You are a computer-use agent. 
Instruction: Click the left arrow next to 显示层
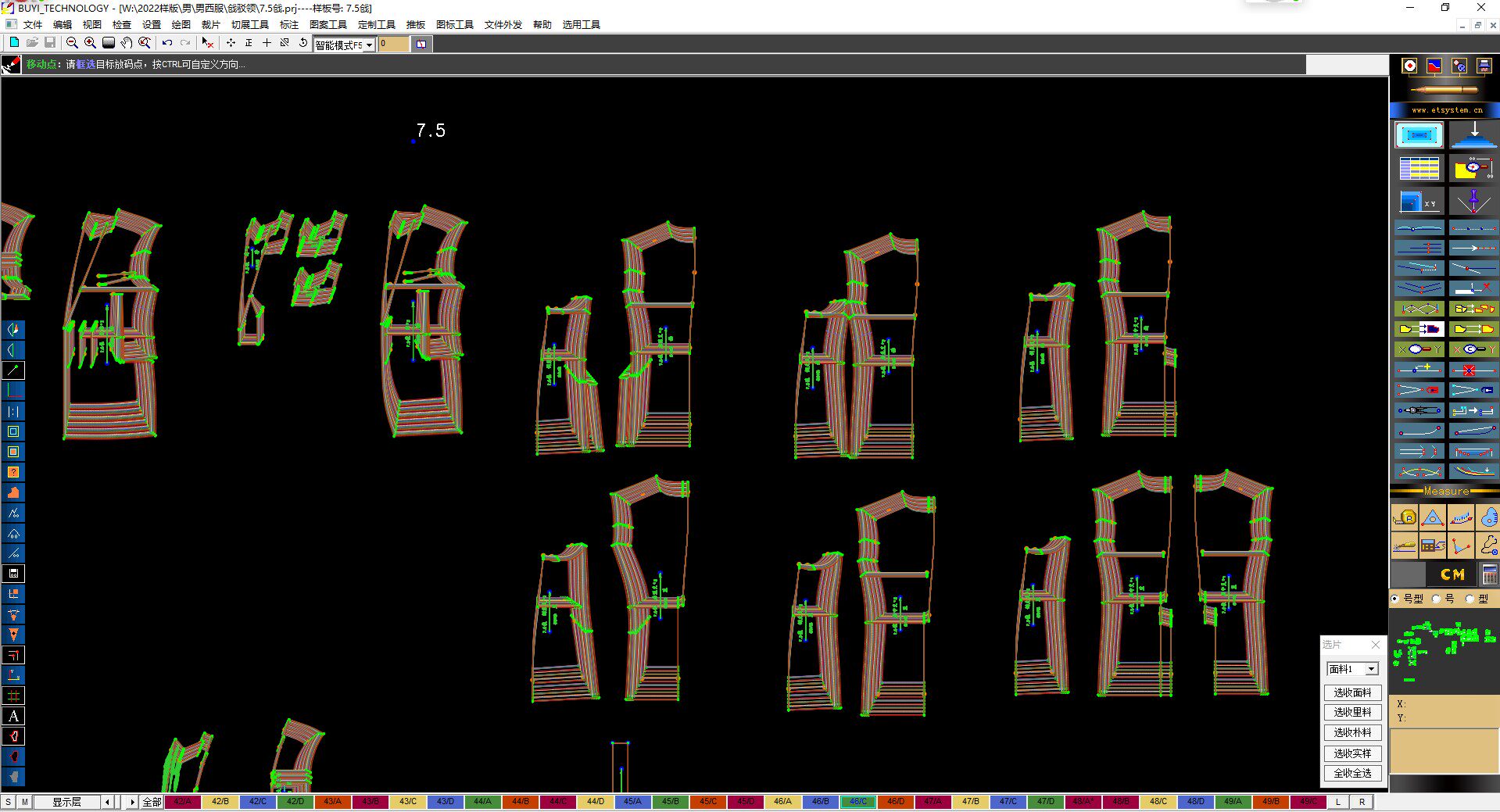tap(107, 802)
